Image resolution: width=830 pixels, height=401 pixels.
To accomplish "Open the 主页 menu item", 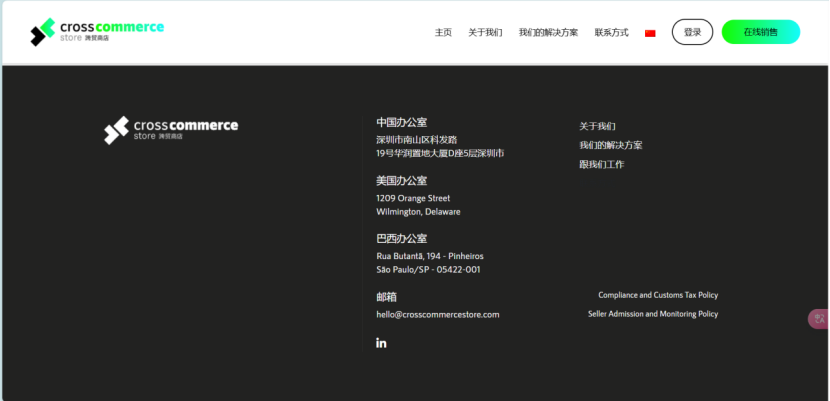I will point(443,33).
